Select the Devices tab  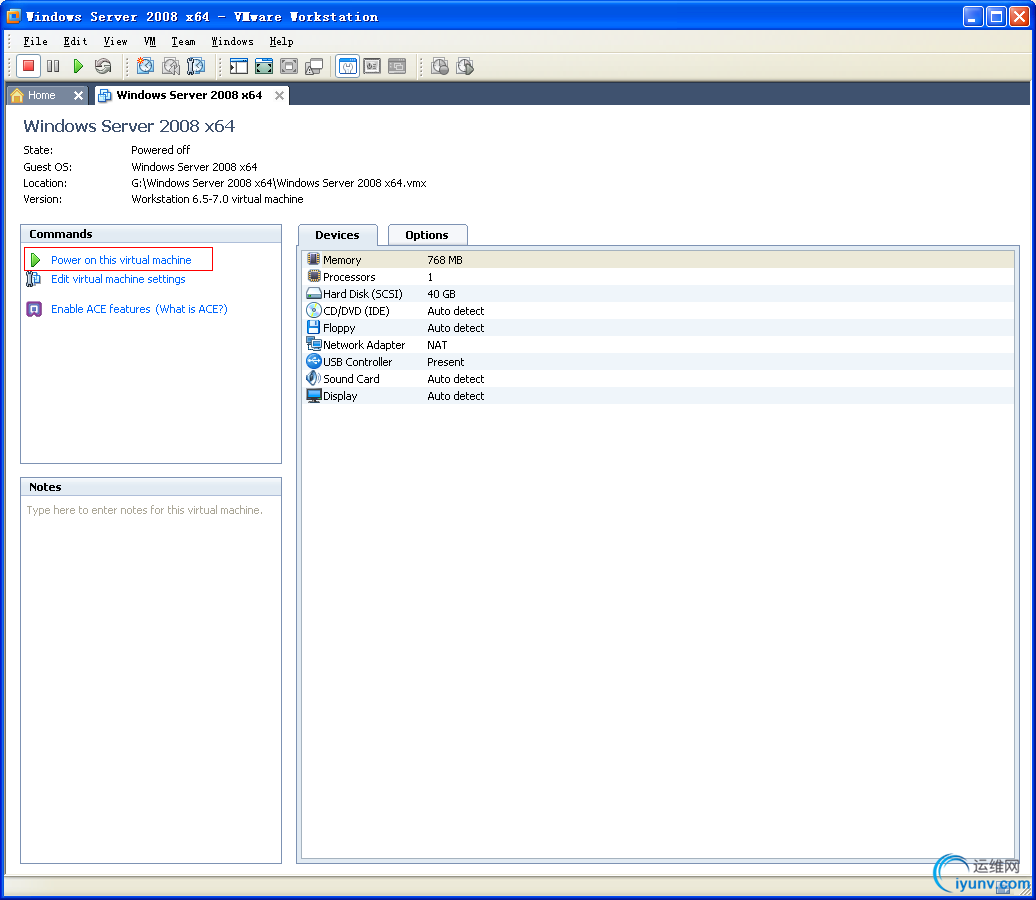[x=337, y=235]
